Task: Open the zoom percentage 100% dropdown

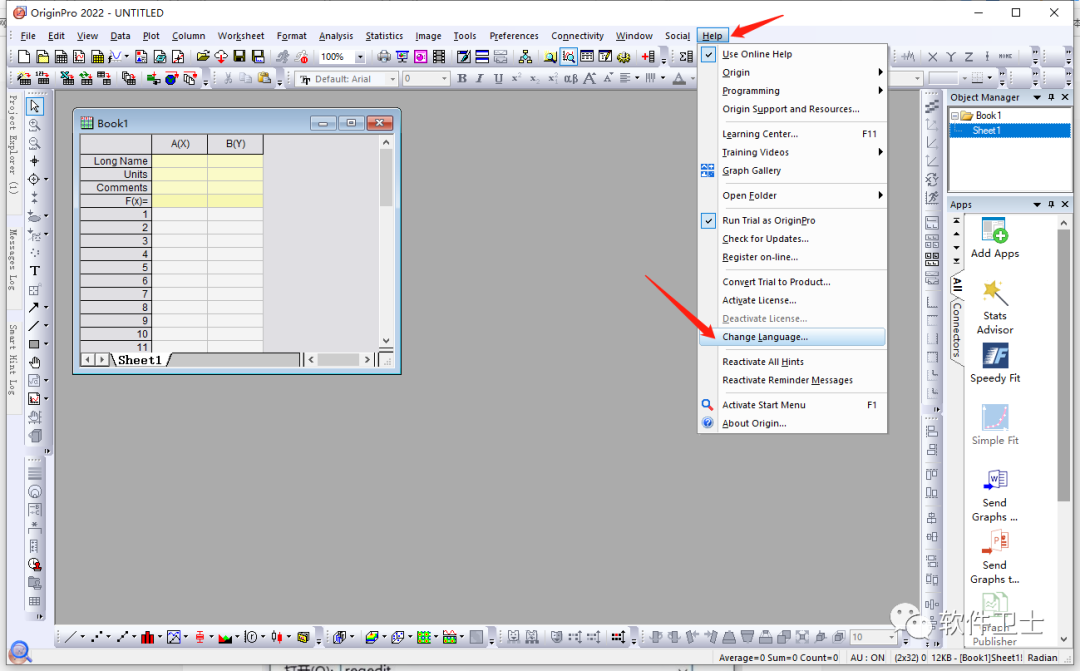Action: coord(360,57)
